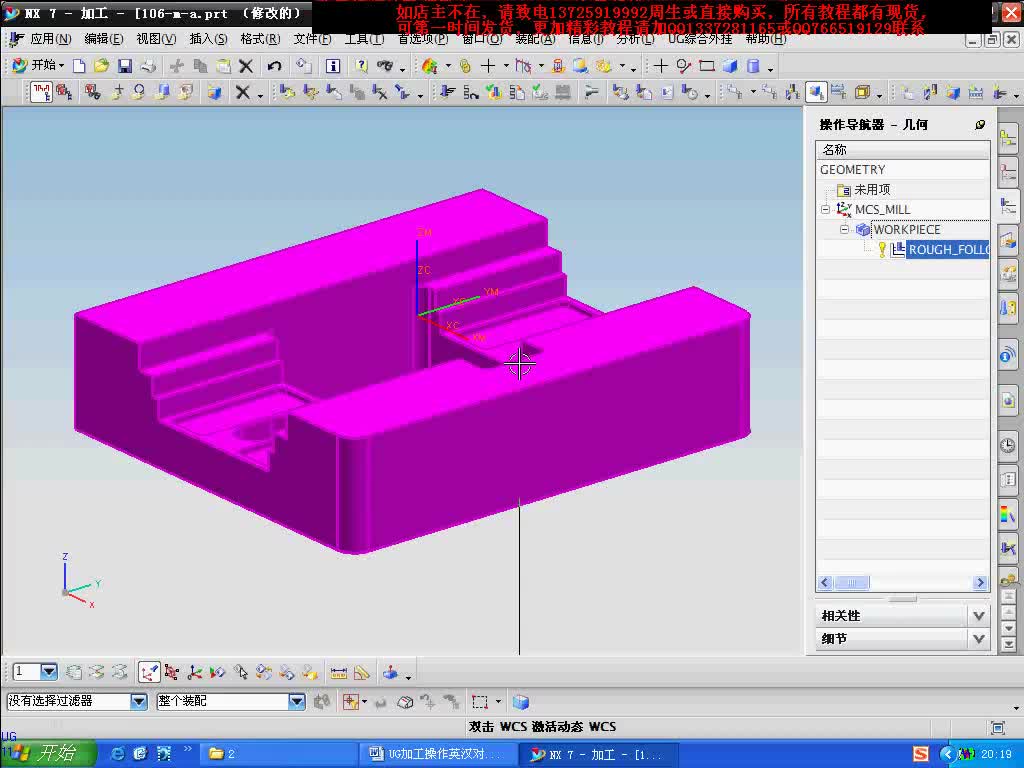Open the 帮助(H) menu

[765, 39]
